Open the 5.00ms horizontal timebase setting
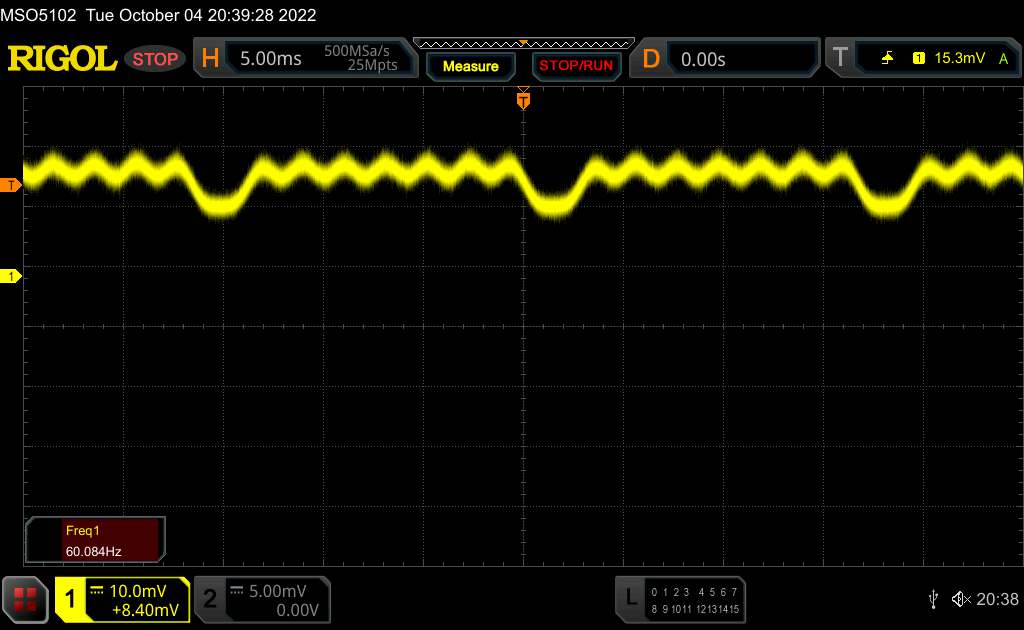Viewport: 1024px width, 630px height. (271, 59)
